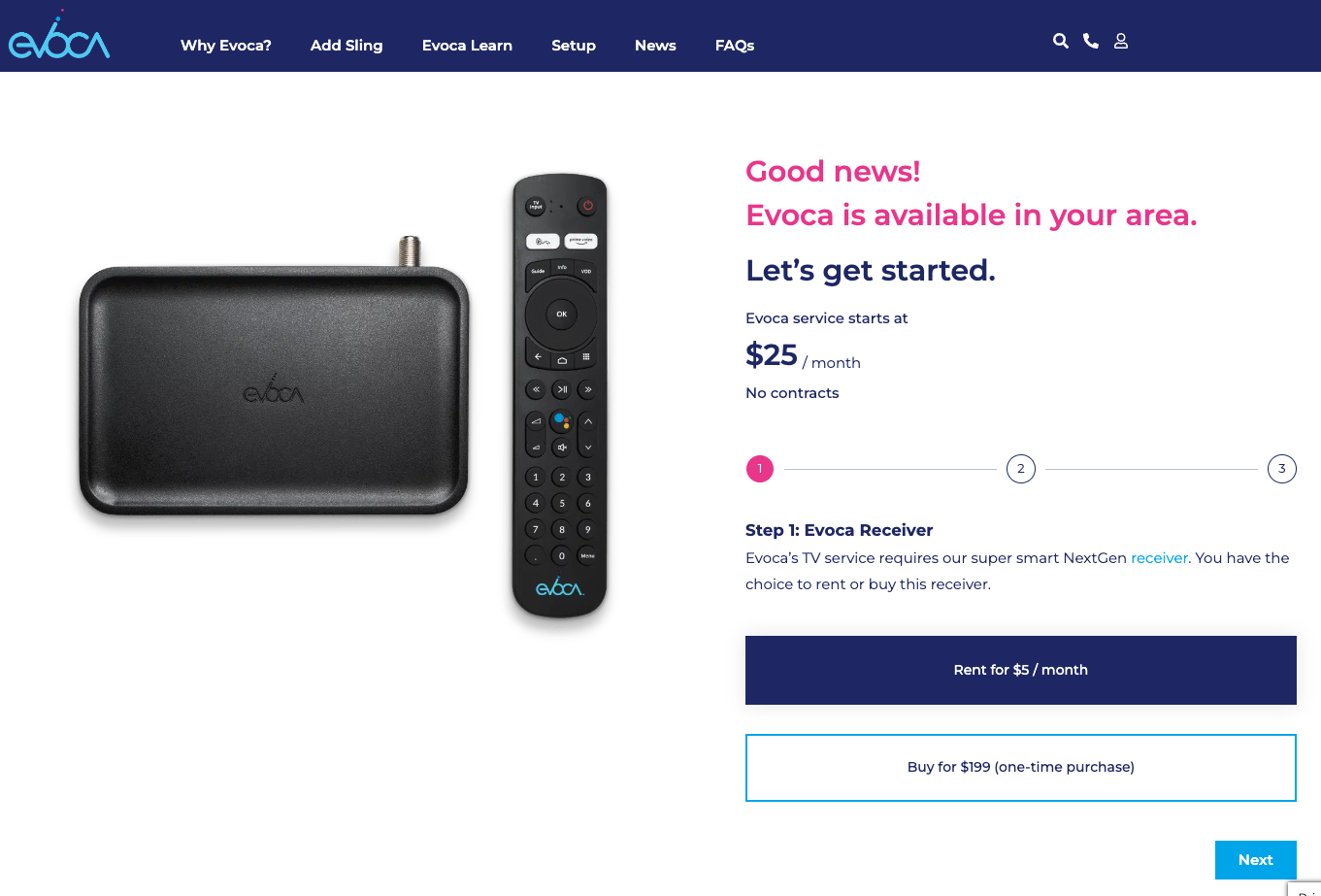The width and height of the screenshot is (1321, 896).
Task: Click the Evoca remote control image
Action: point(560,396)
